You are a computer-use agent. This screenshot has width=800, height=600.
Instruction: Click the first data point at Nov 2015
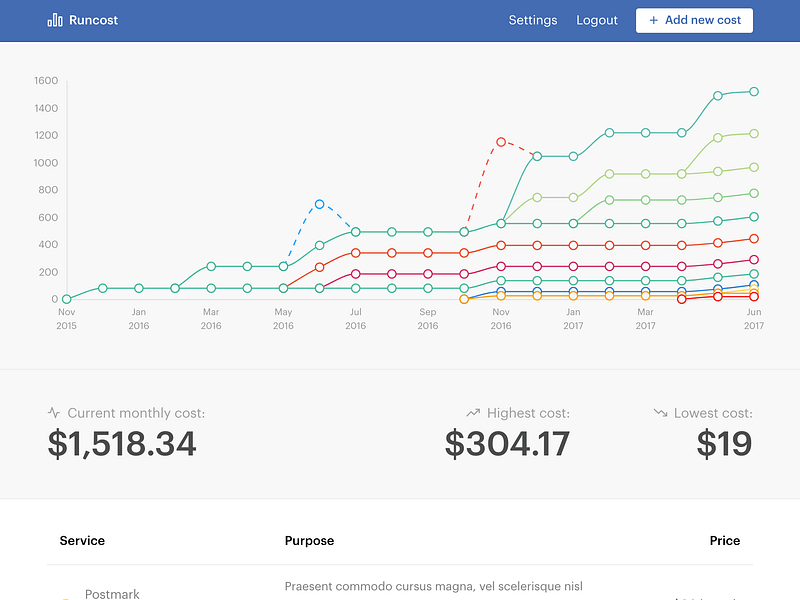66,299
